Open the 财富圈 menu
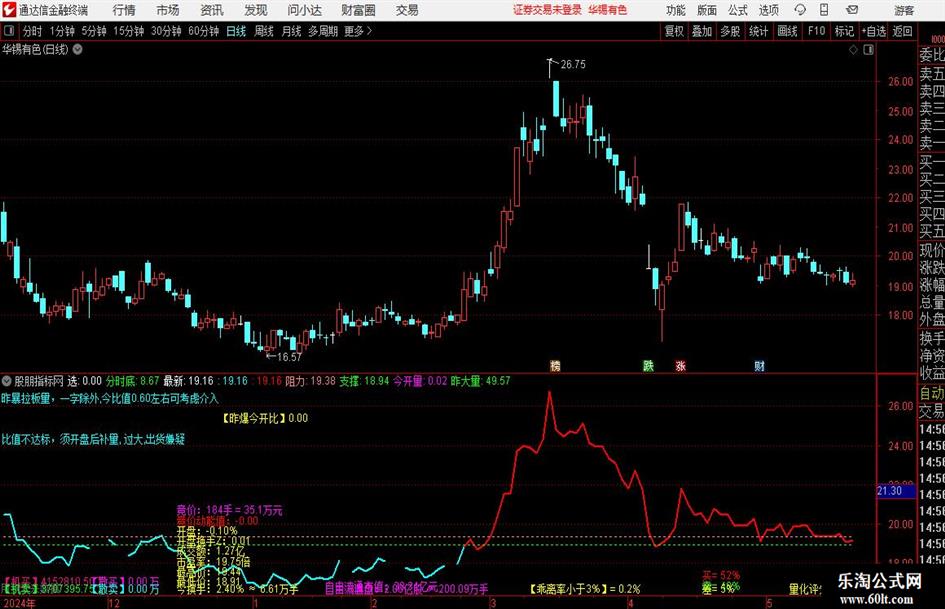945x609 pixels. 358,10
